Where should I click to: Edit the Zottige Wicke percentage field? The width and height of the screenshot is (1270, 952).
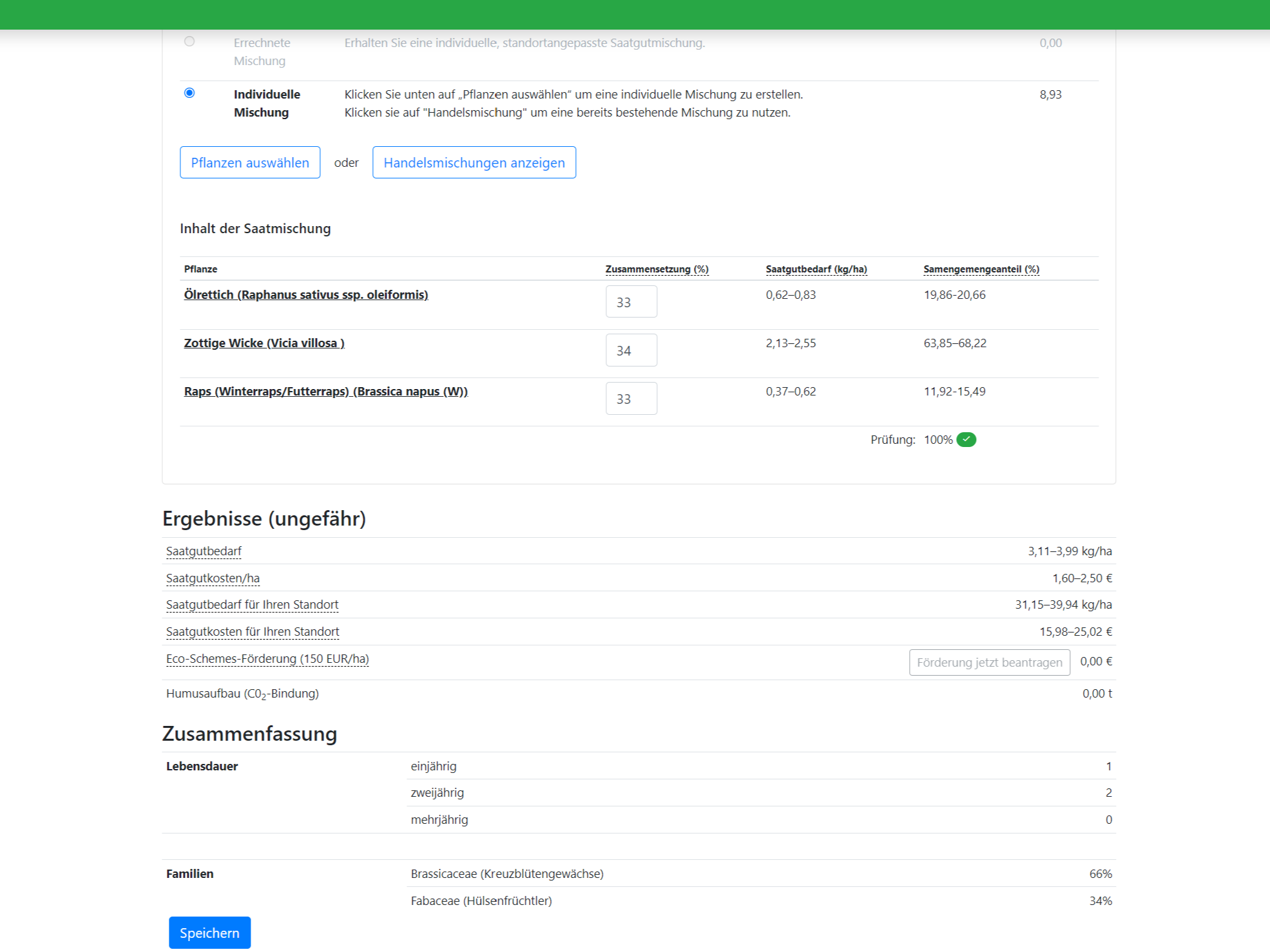(x=631, y=350)
